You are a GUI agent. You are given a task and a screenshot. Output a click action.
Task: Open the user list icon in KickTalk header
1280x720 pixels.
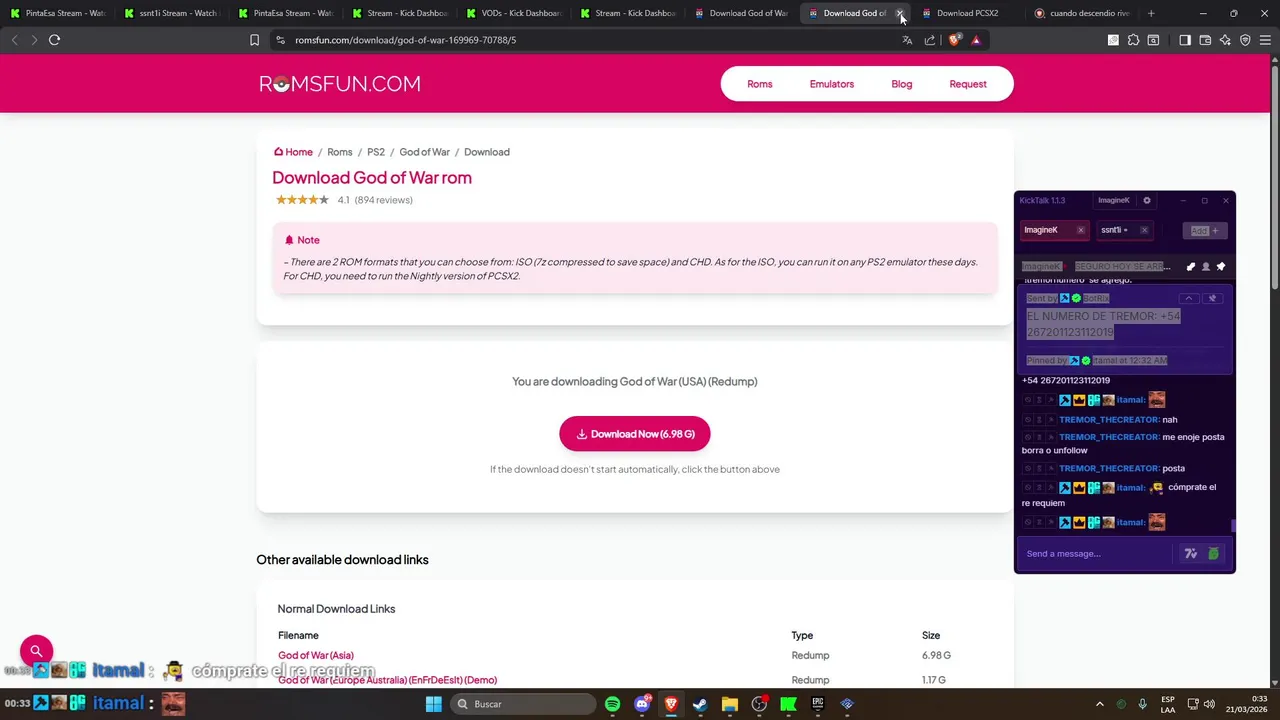[1205, 267]
